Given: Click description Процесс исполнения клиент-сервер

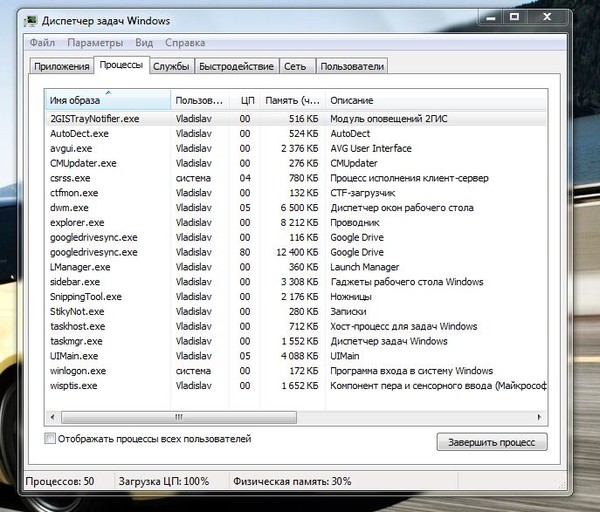Looking at the screenshot, I should coord(409,178).
